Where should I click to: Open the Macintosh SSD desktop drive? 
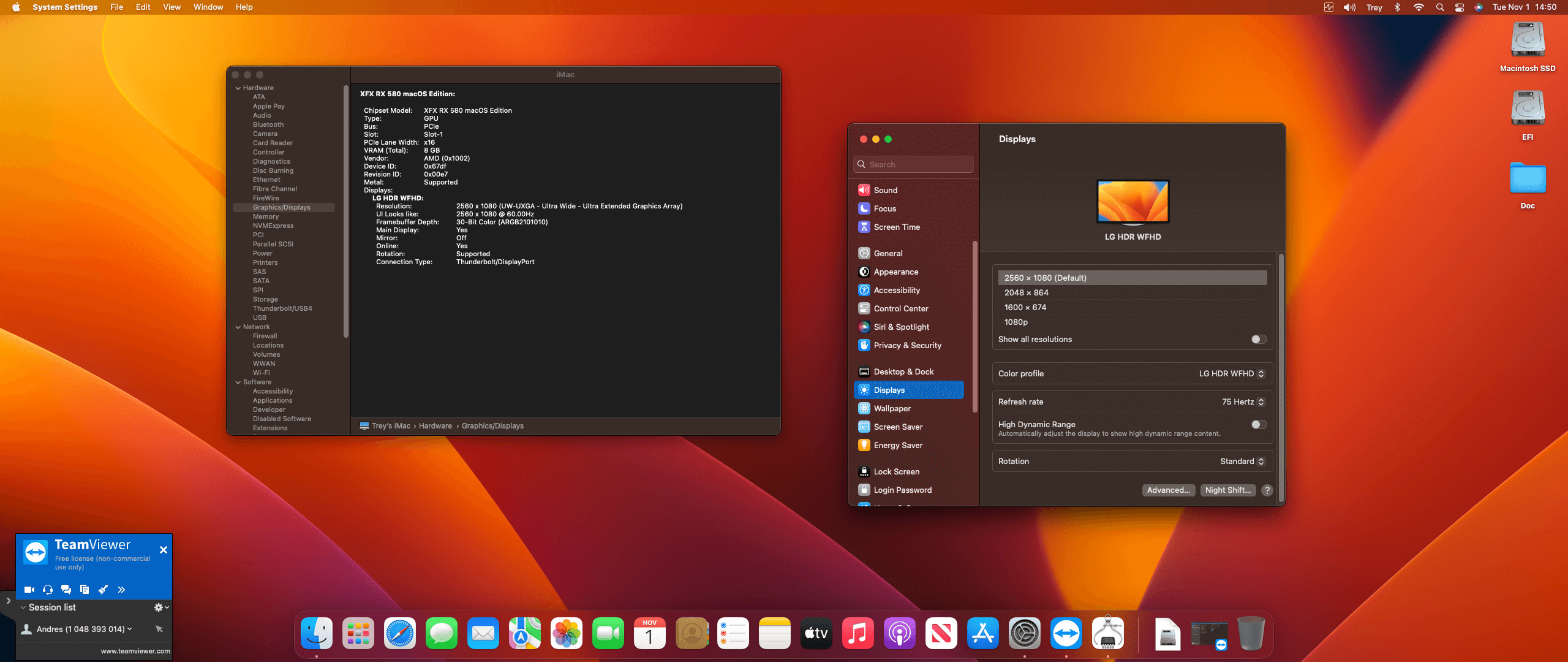coord(1528,47)
